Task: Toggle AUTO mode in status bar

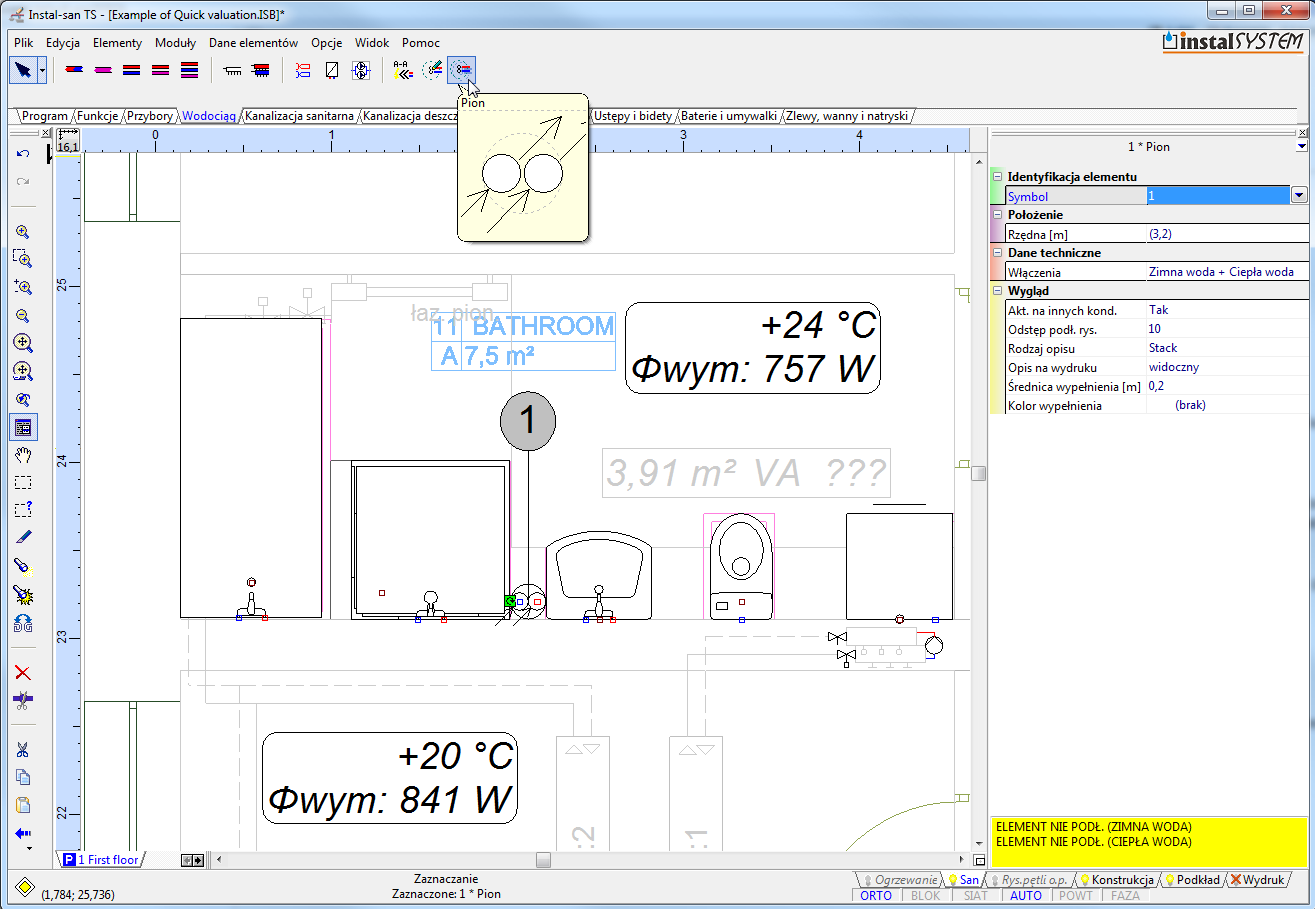Action: (1026, 896)
